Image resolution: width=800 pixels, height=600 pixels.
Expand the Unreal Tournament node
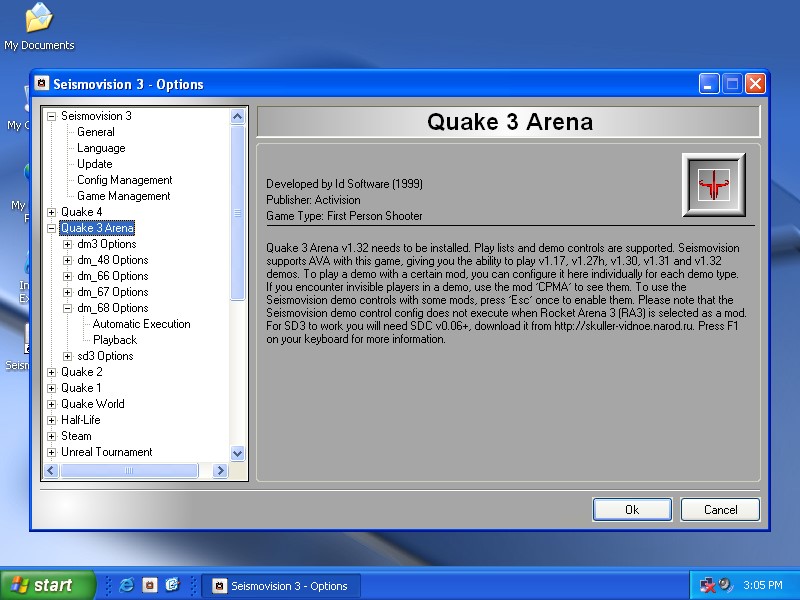click(52, 452)
